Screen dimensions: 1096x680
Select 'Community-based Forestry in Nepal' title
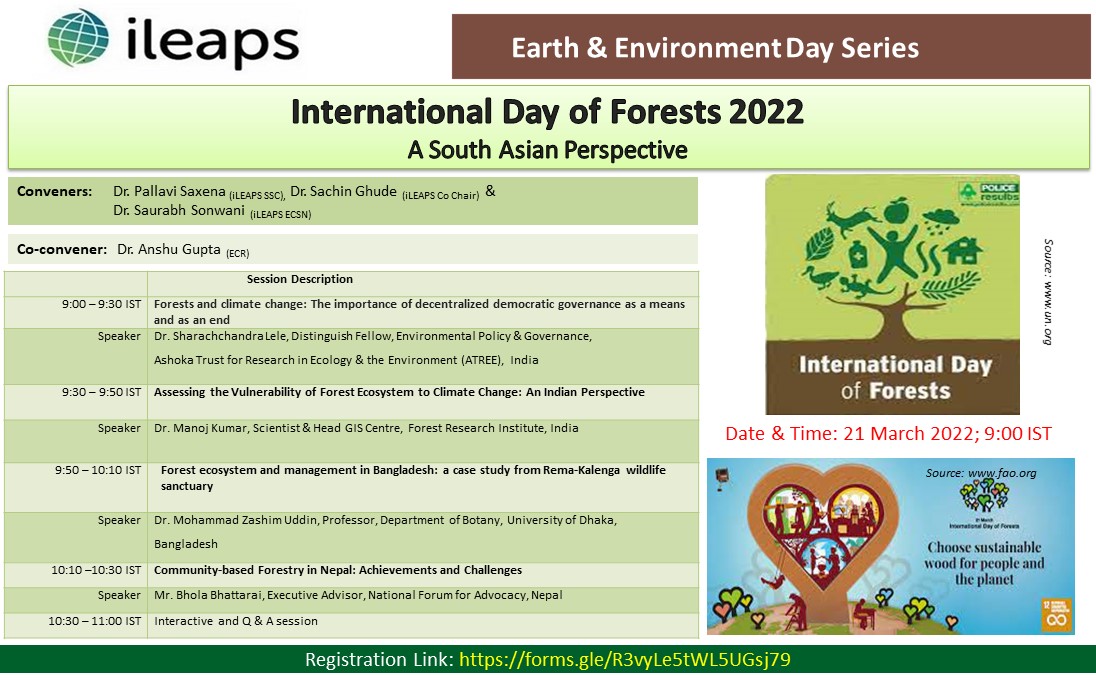click(x=338, y=570)
